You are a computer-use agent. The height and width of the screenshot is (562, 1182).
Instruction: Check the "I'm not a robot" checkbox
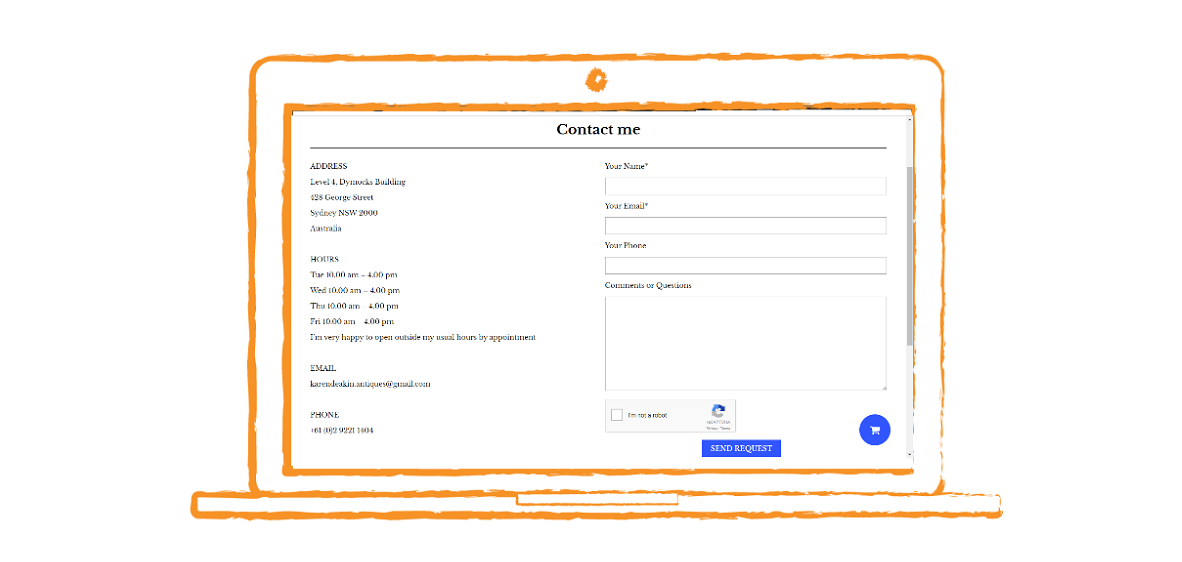[617, 415]
